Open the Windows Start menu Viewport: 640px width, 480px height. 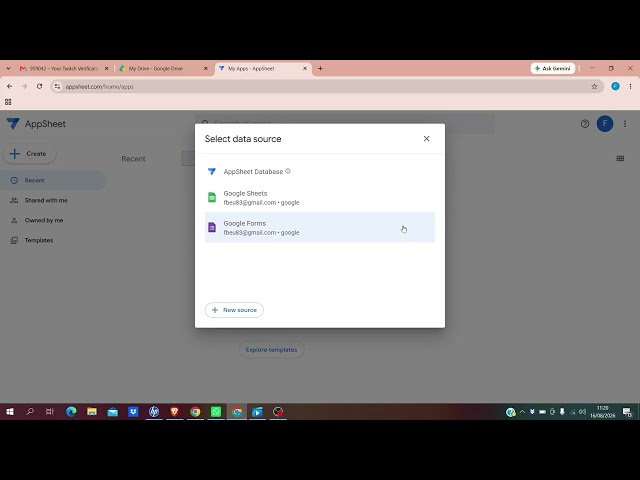pyautogui.click(x=10, y=412)
